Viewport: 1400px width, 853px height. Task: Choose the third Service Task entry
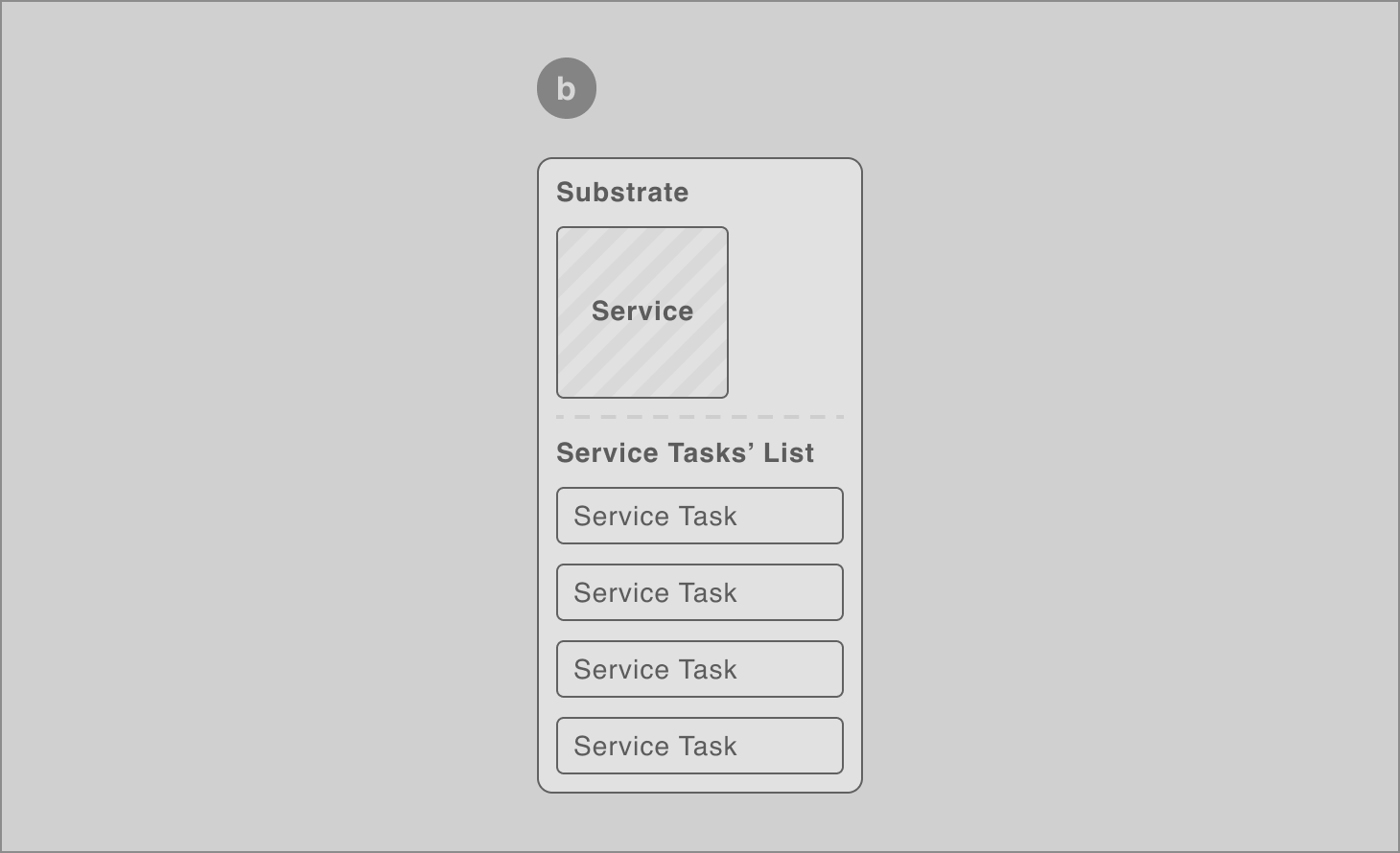pos(700,669)
